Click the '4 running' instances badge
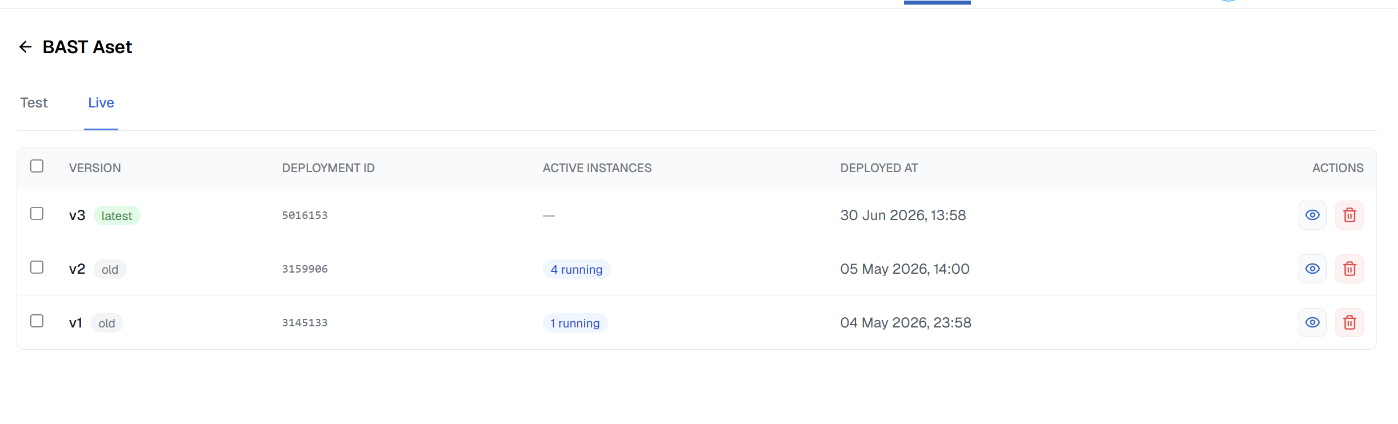Image resolution: width=1398 pixels, height=424 pixels. 576,269
